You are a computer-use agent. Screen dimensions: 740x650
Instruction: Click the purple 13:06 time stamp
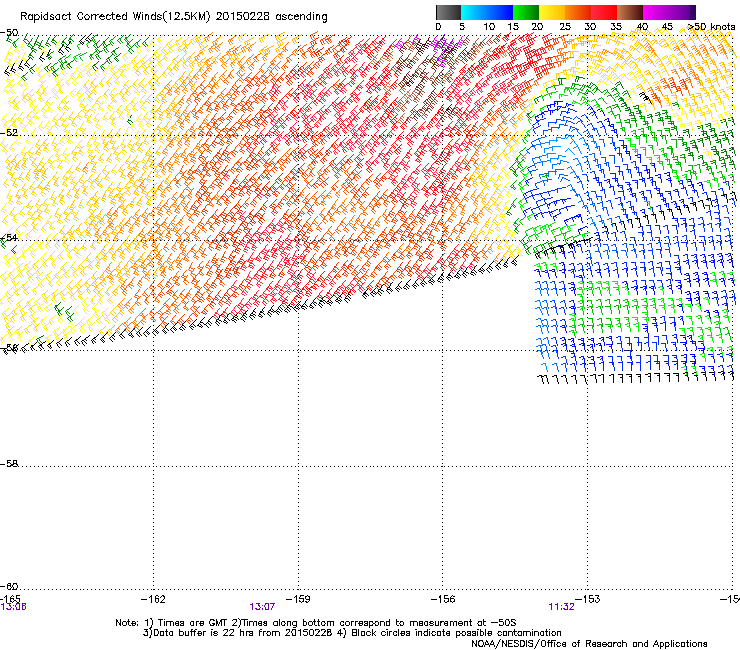(13, 607)
